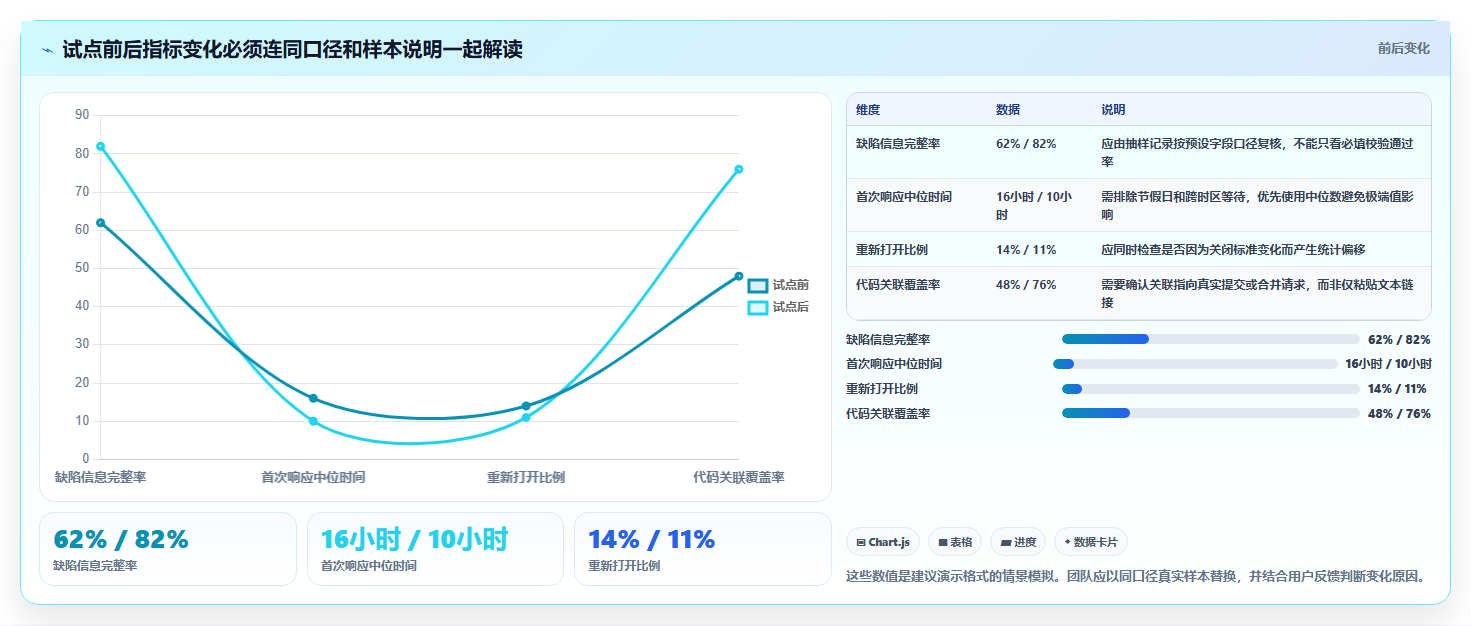This screenshot has height=626, width=1471.
Task: Select the 代码关联覆盖率 progress bar
Action: pyautogui.click(x=1210, y=413)
